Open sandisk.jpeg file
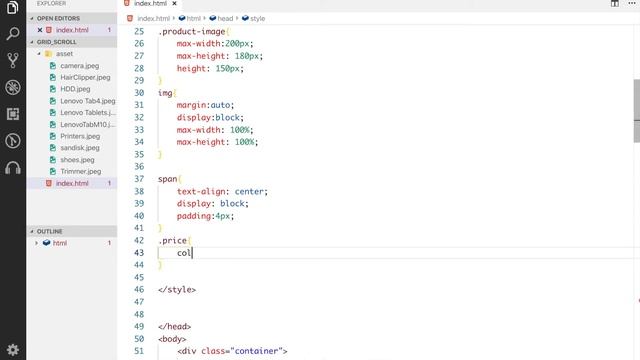This screenshot has height=360, width=640. [x=80, y=148]
